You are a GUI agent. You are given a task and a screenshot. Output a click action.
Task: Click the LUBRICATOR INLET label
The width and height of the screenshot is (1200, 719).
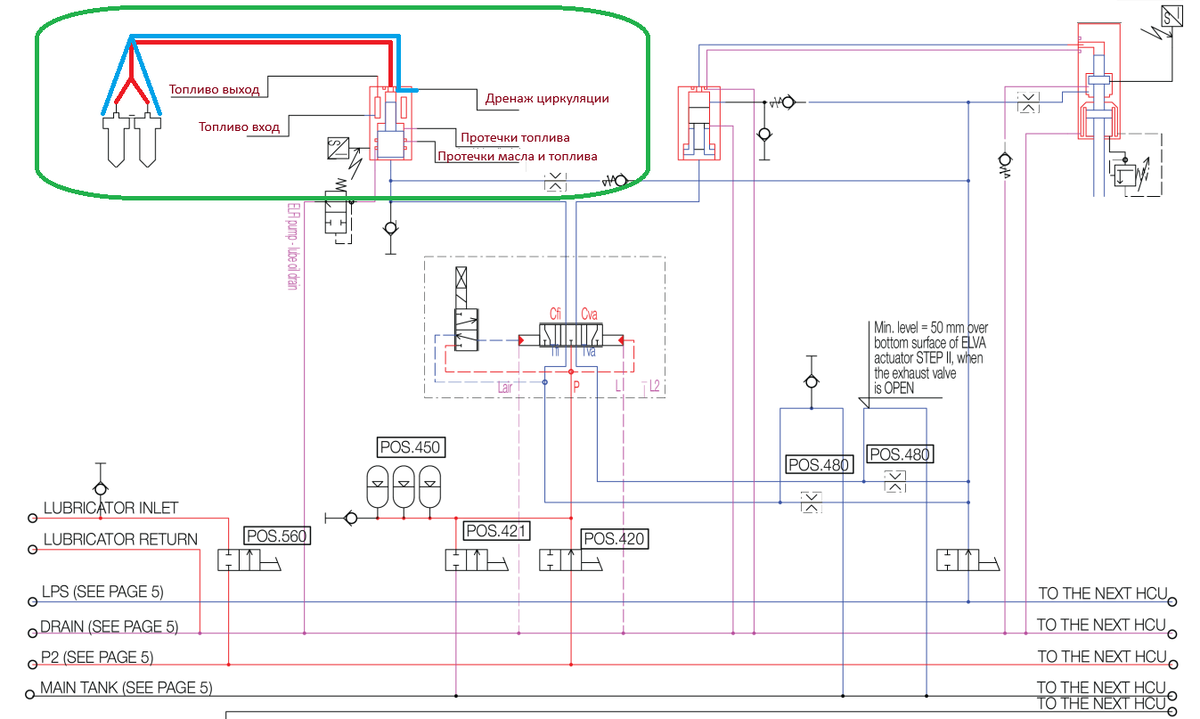click(110, 509)
